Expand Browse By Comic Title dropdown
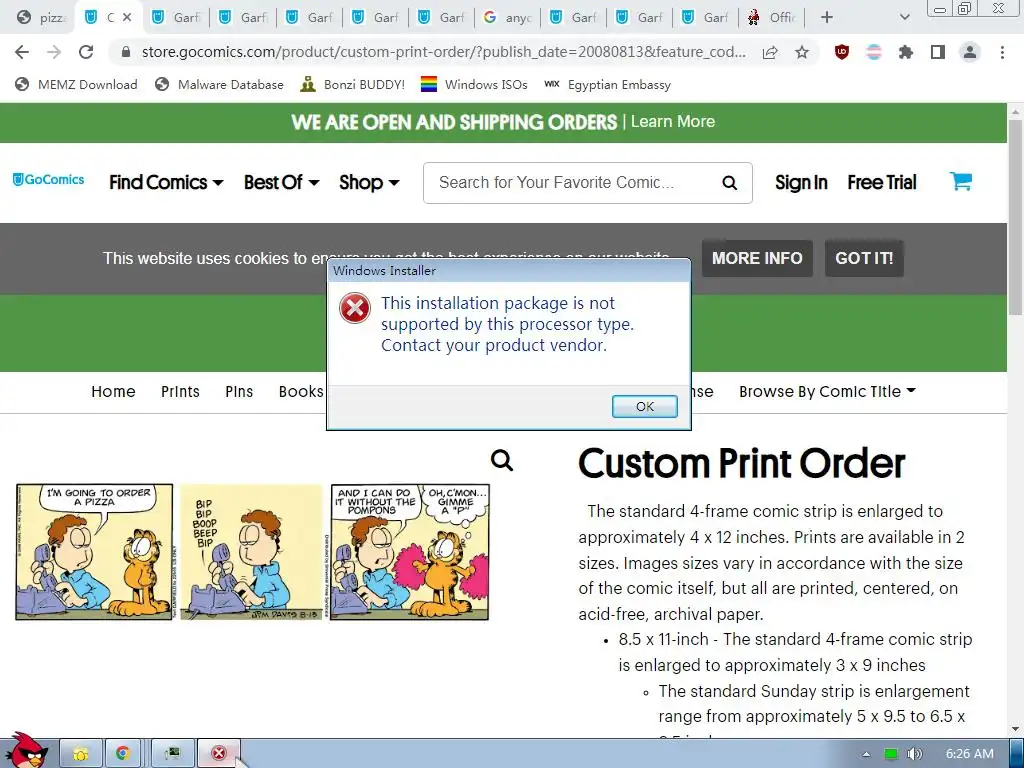Image resolution: width=1024 pixels, height=768 pixels. pos(827,391)
